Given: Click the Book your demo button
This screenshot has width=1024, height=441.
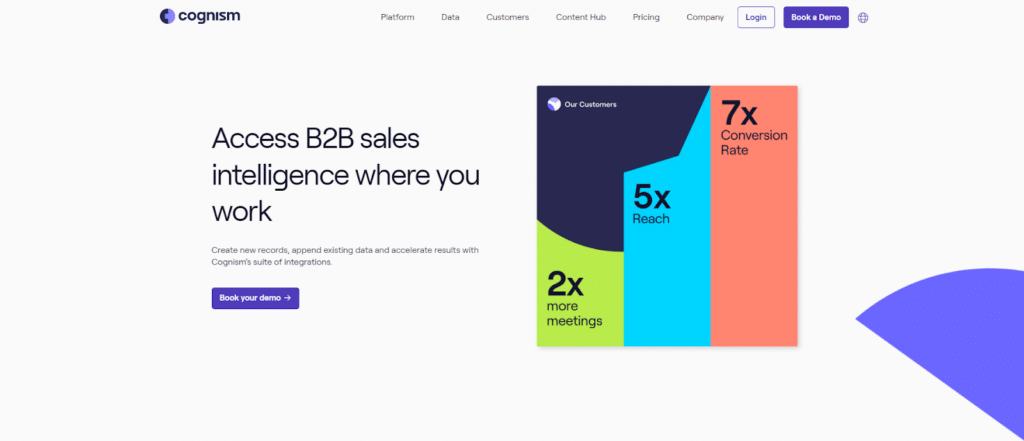Looking at the screenshot, I should (255, 298).
